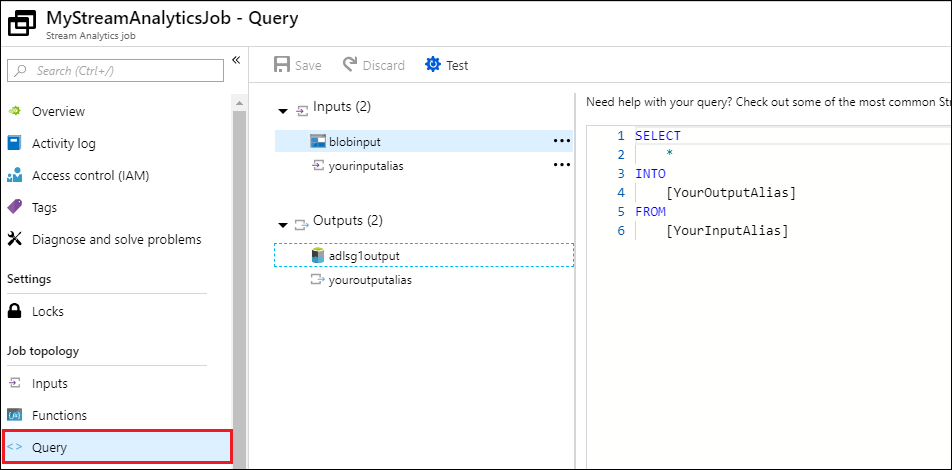Open Locks under Settings

(x=48, y=312)
